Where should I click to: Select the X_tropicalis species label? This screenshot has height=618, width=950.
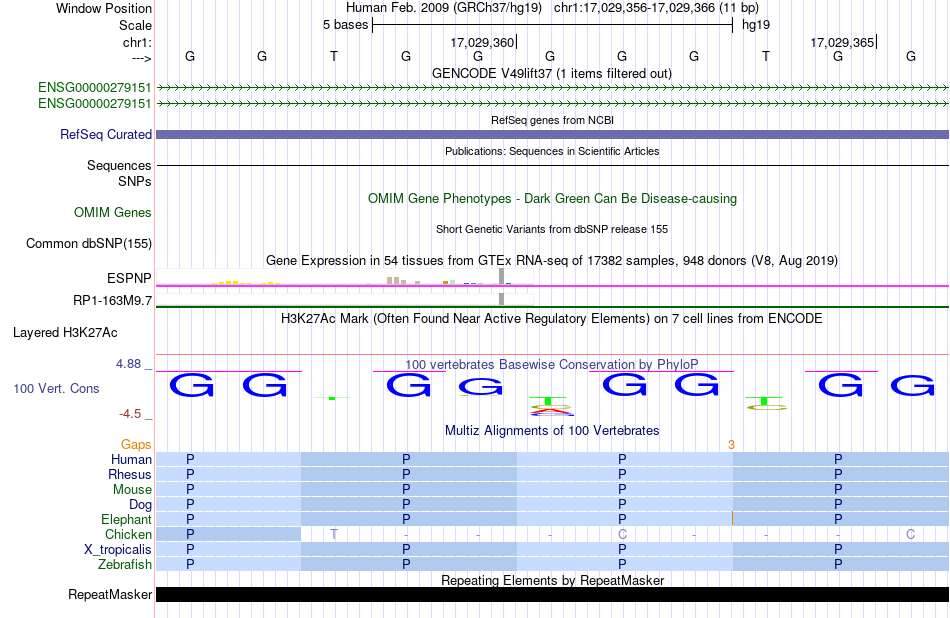118,550
